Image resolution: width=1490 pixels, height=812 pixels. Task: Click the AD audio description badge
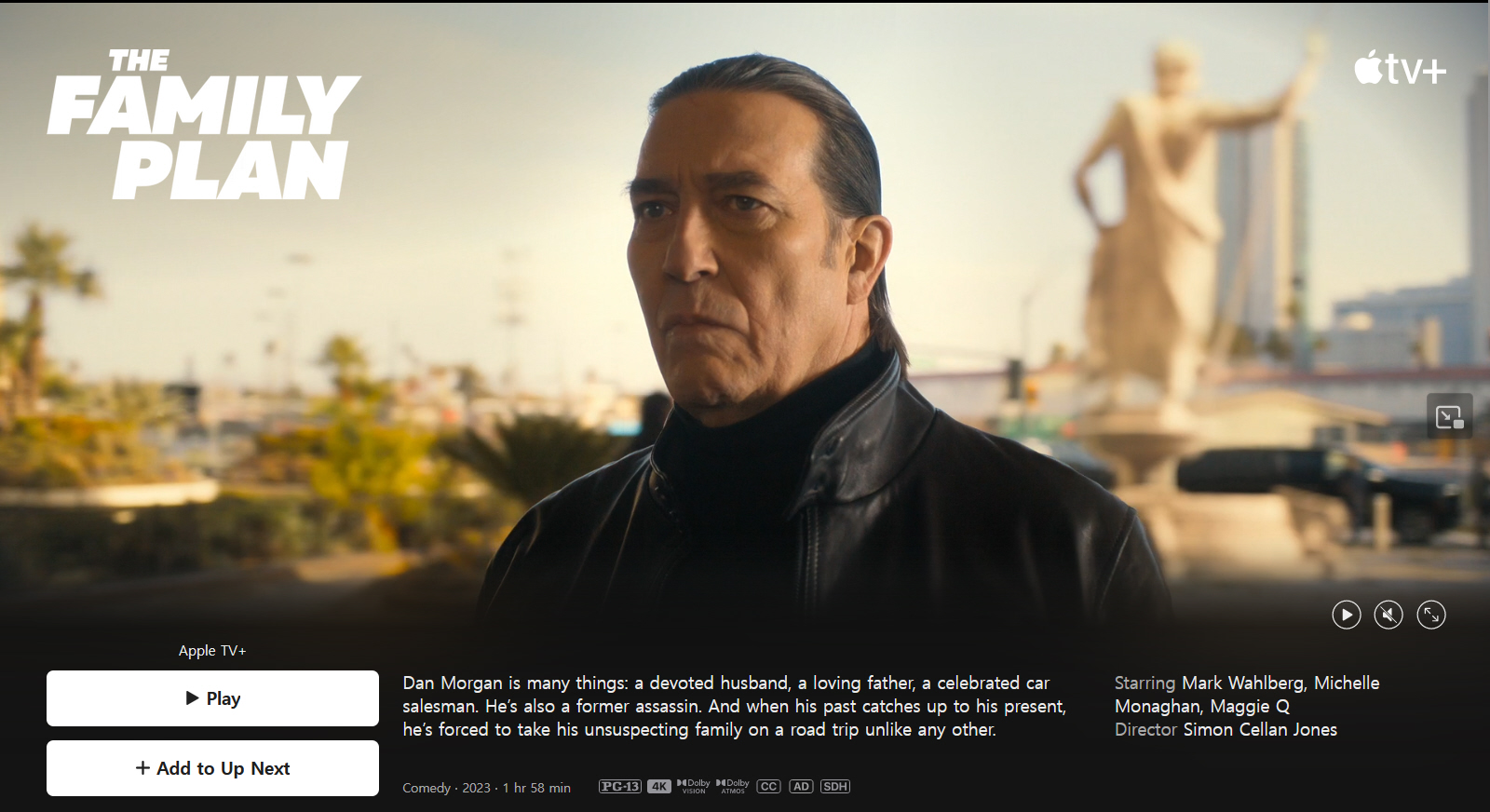coord(801,787)
